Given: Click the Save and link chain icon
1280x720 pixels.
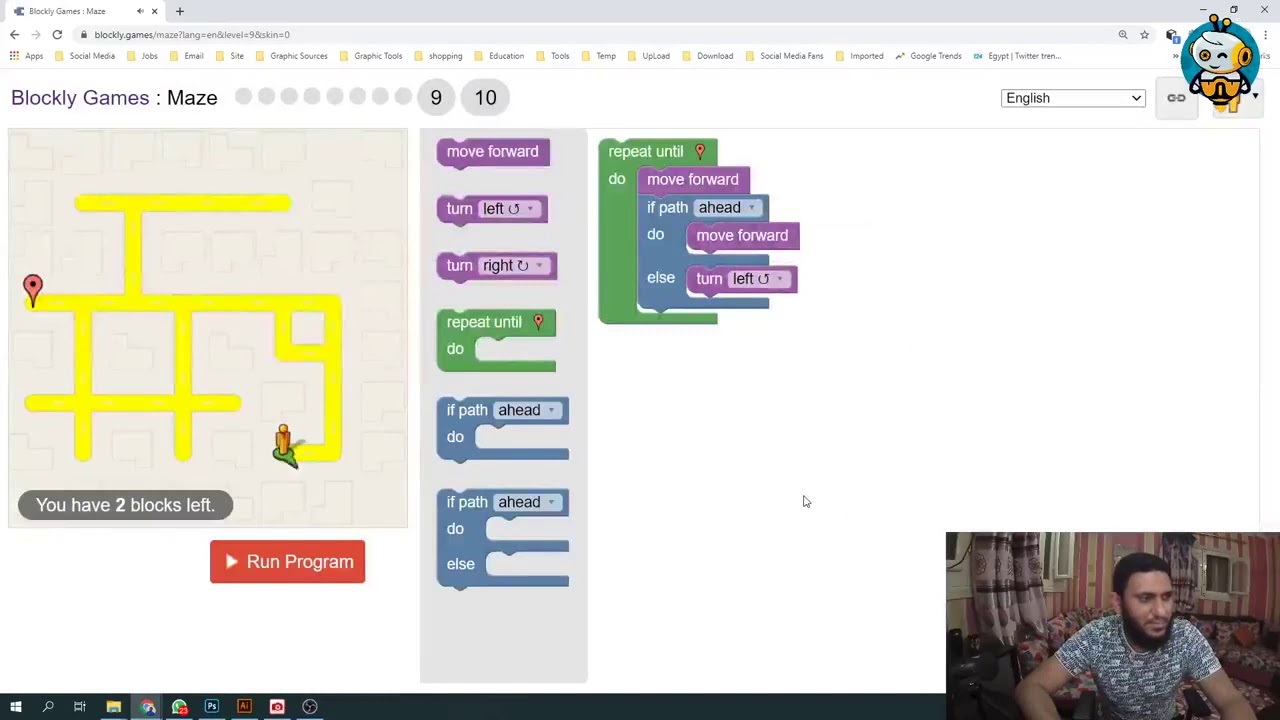Looking at the screenshot, I should click(1176, 98).
